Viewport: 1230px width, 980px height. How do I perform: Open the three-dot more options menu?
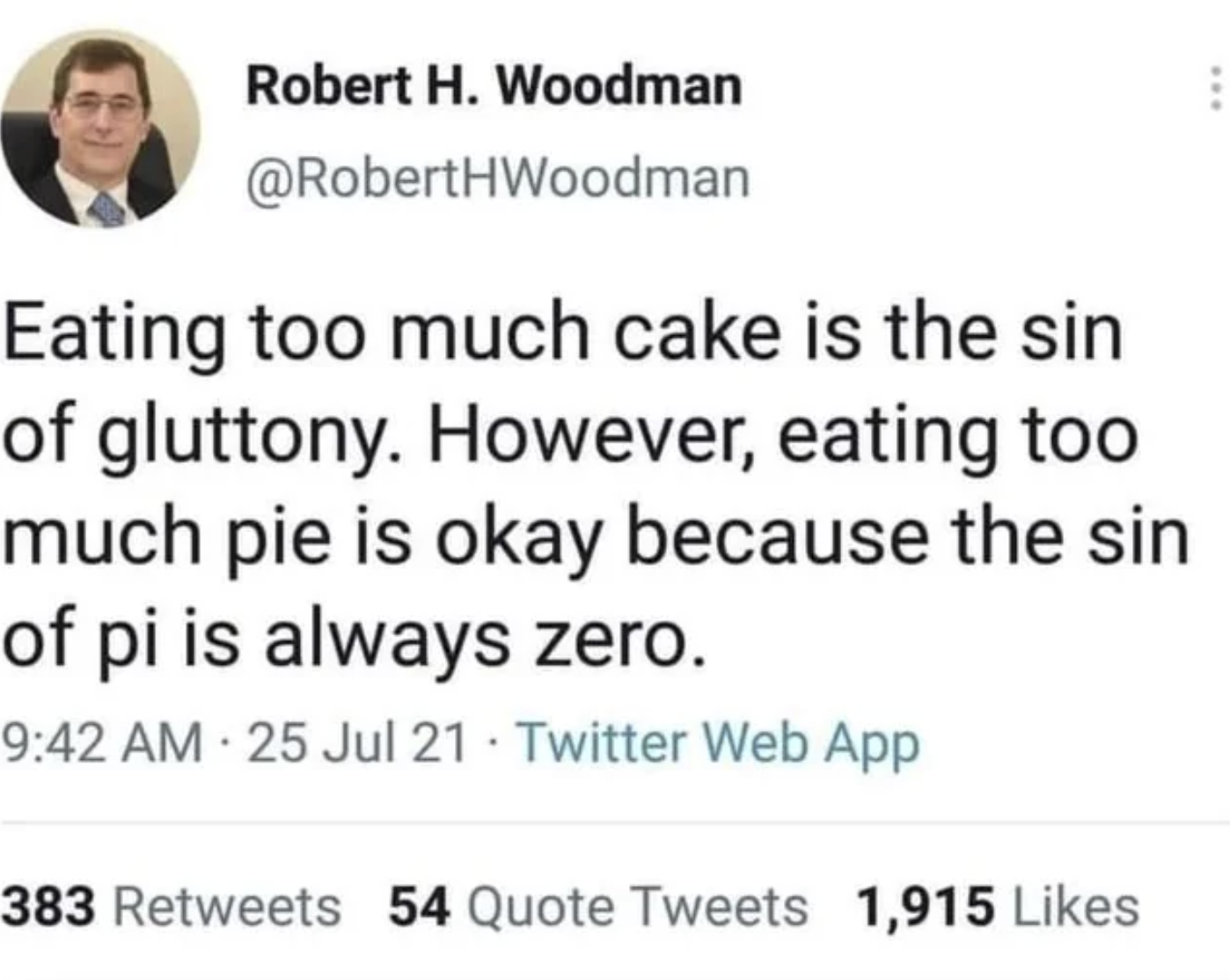pyautogui.click(x=1216, y=88)
